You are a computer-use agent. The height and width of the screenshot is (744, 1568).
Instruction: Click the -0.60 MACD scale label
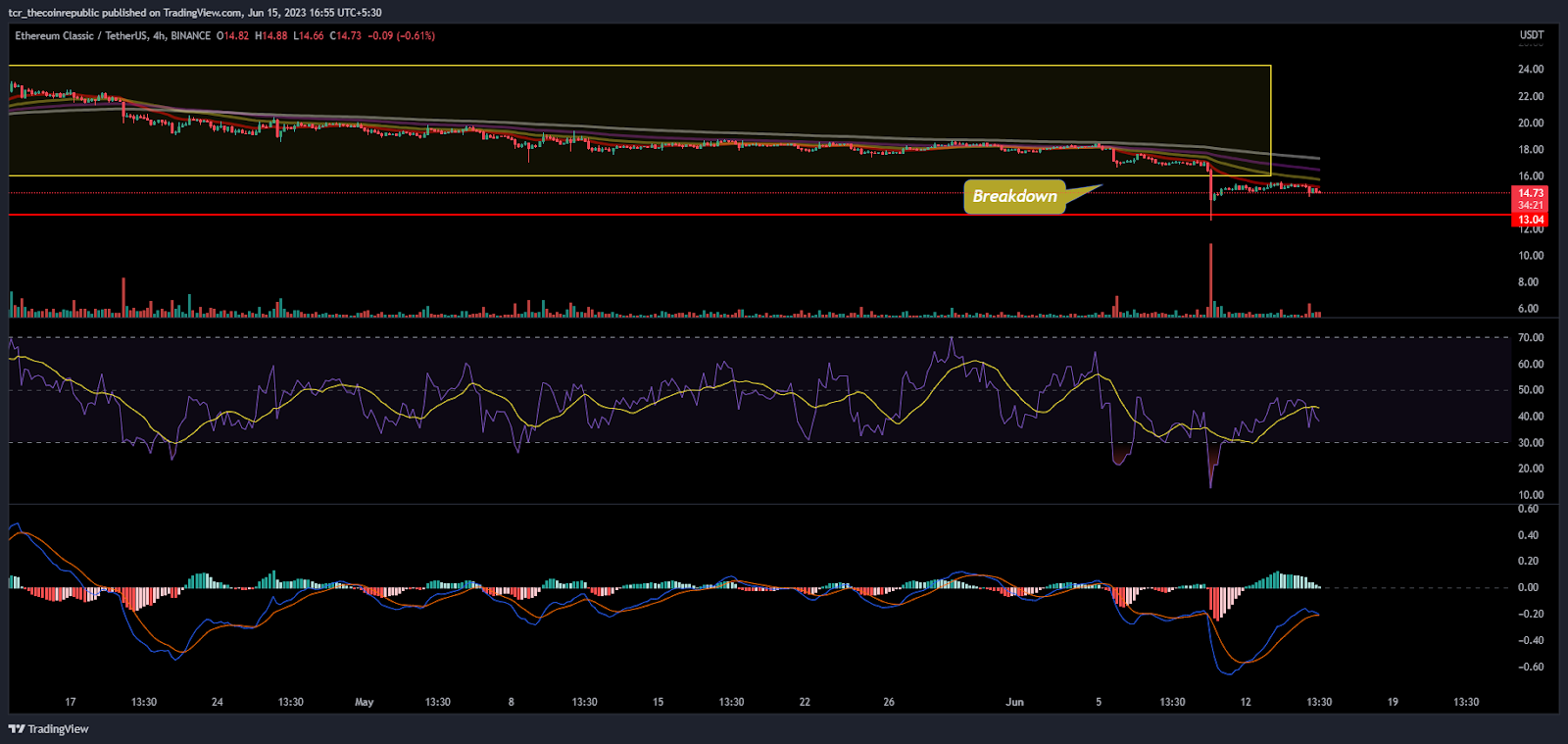(x=1529, y=668)
